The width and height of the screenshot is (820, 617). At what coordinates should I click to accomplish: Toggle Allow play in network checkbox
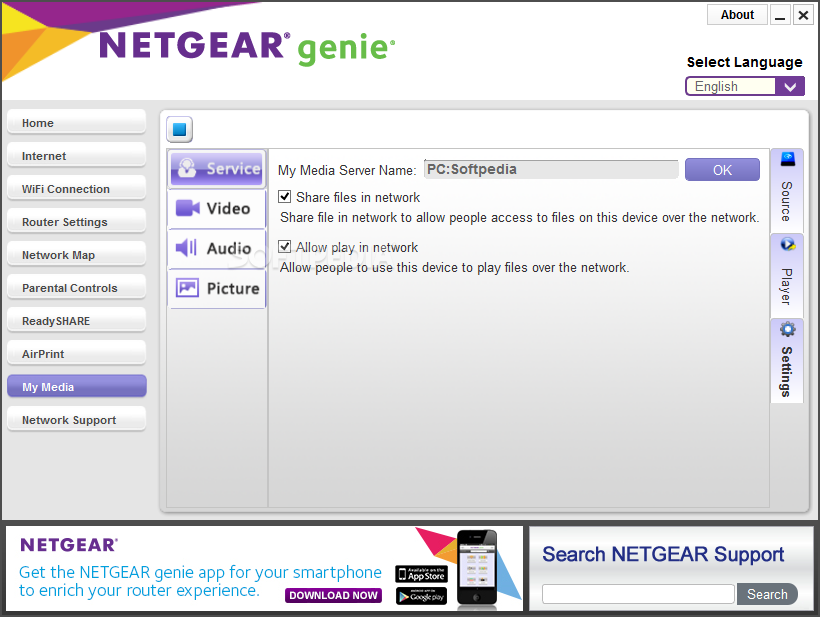(284, 246)
